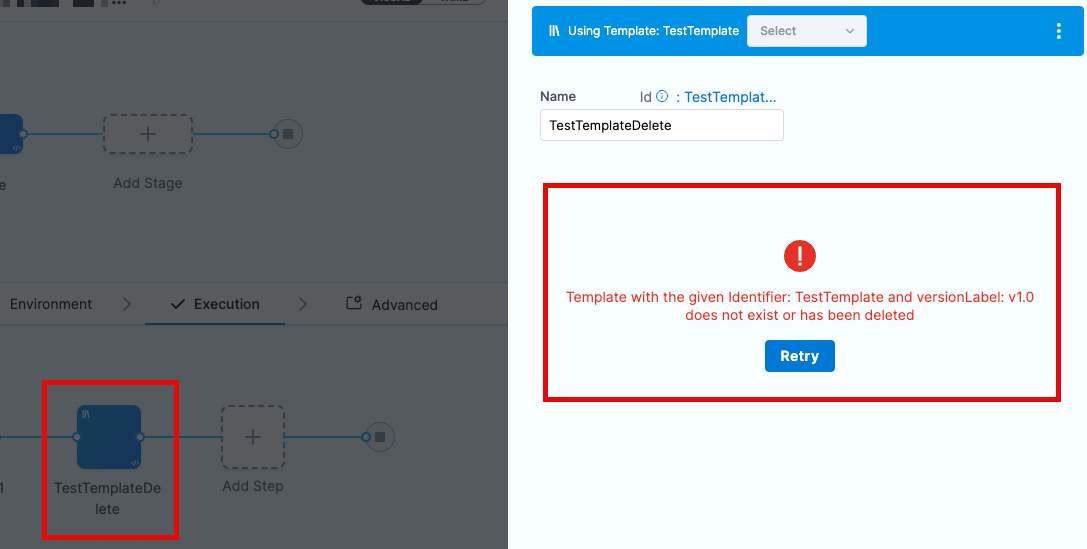Click the plus icon in Add Stage box
The width and height of the screenshot is (1087, 549).
tap(148, 134)
